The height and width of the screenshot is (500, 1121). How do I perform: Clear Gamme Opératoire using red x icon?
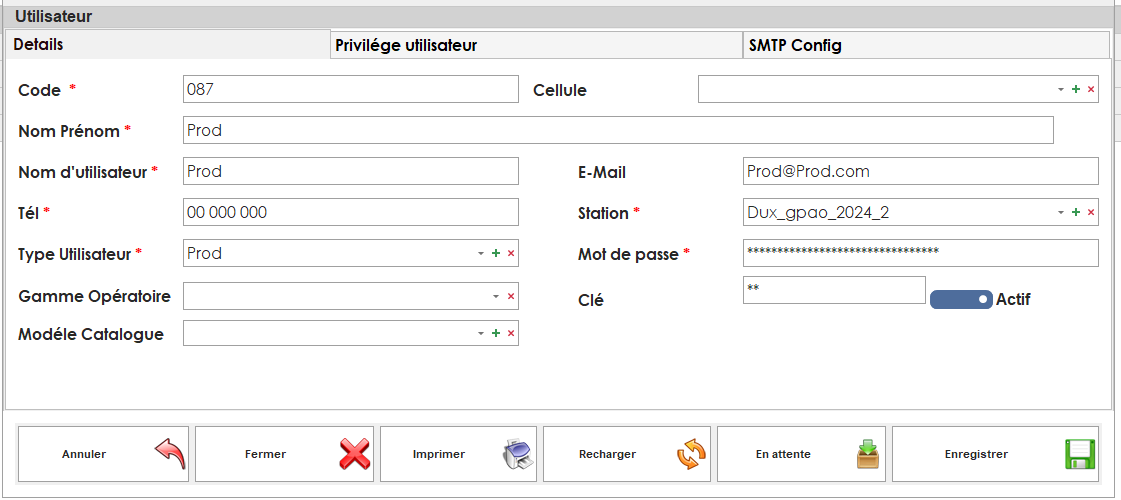click(511, 297)
